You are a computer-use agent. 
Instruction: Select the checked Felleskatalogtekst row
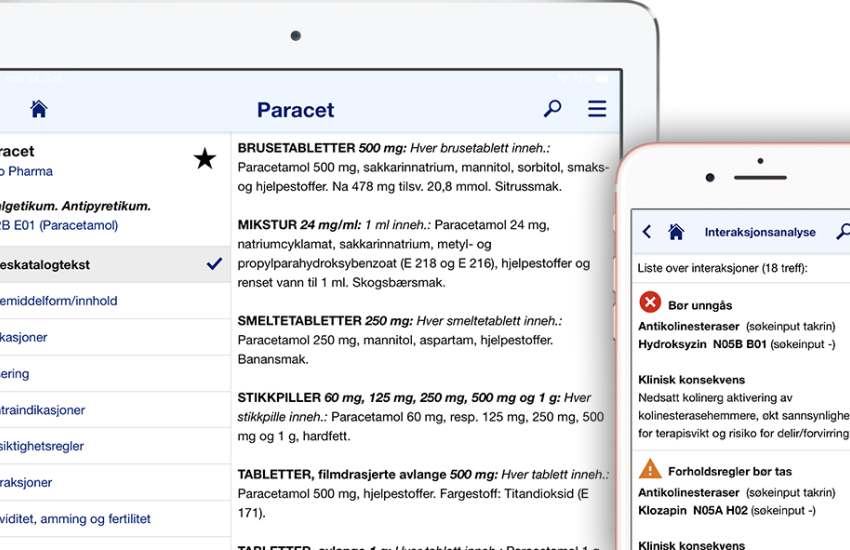coord(115,264)
